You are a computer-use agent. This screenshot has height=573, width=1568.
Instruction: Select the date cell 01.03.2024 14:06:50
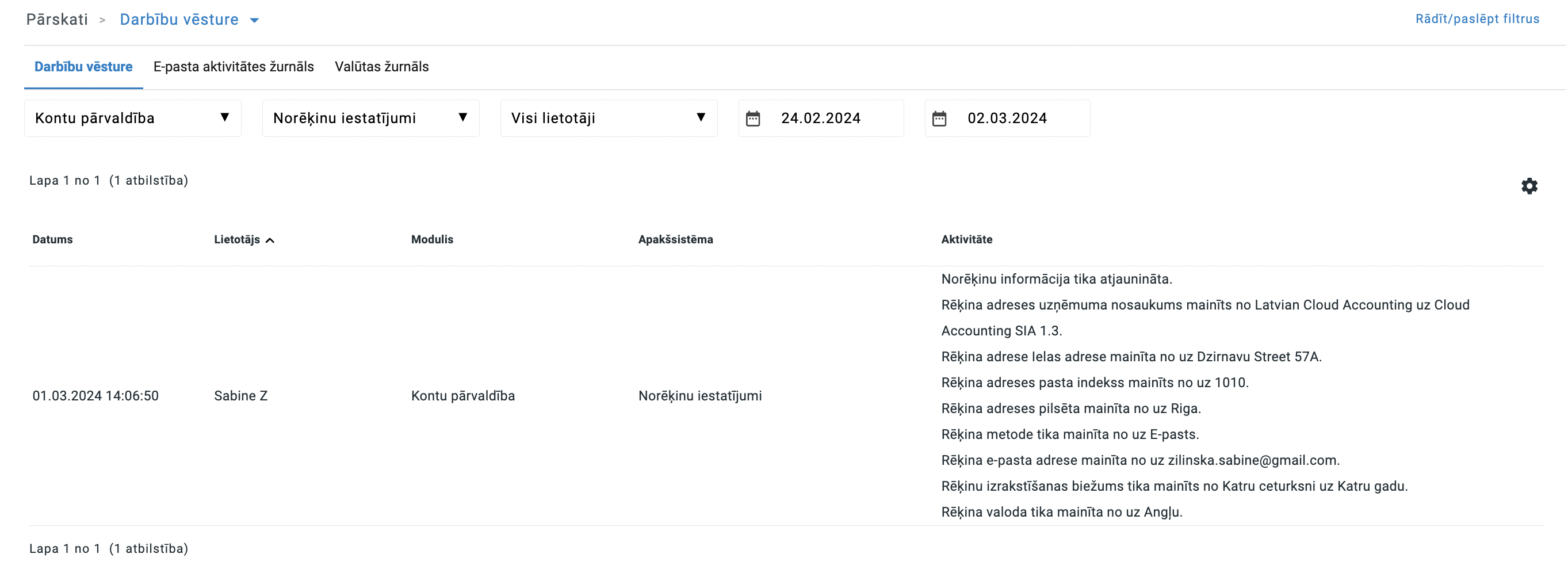pyautogui.click(x=95, y=396)
